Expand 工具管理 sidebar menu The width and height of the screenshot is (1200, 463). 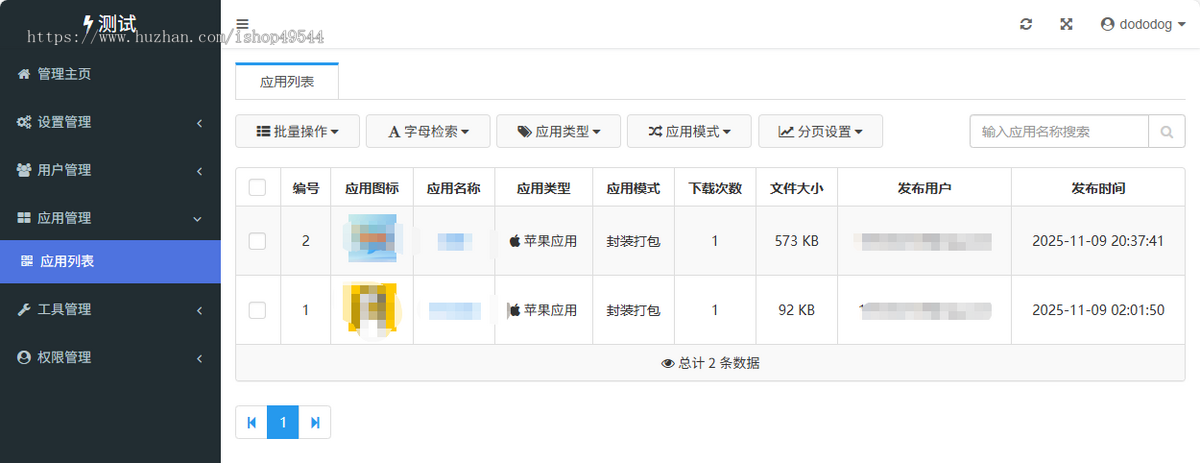[110, 310]
